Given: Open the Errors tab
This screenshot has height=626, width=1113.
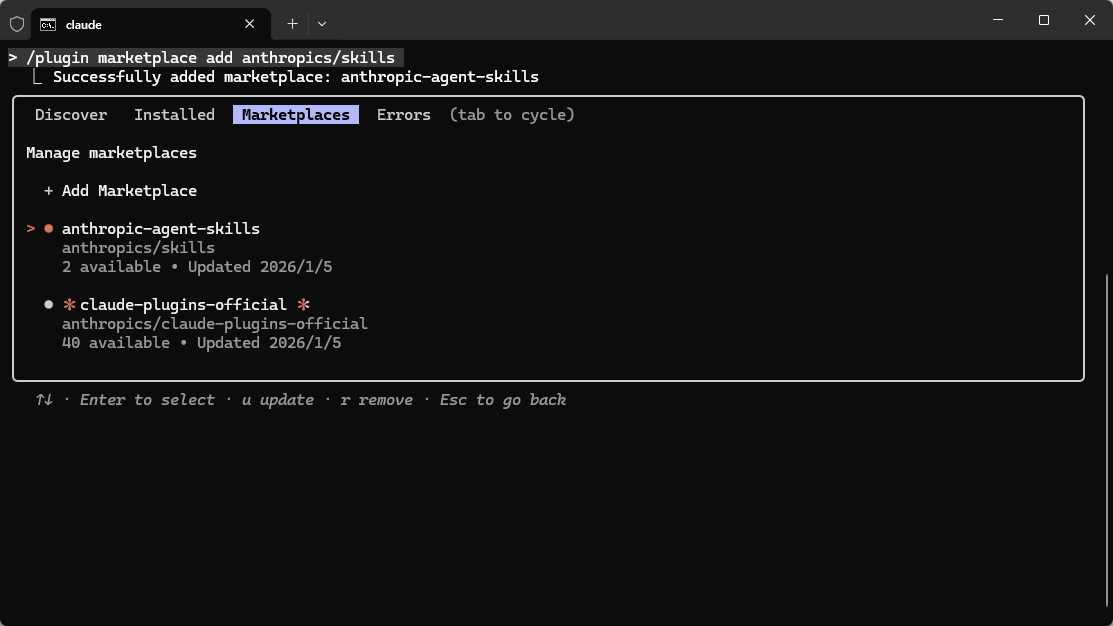Looking at the screenshot, I should [404, 115].
